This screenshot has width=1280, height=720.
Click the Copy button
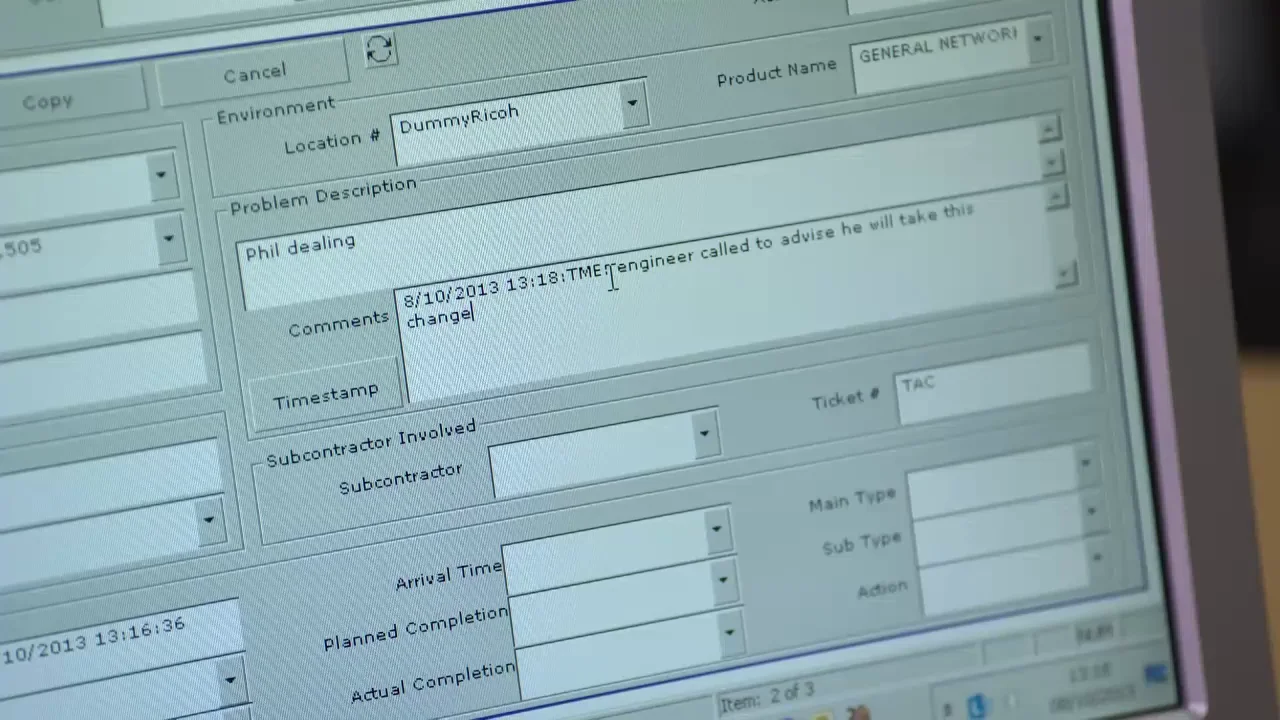click(x=48, y=102)
